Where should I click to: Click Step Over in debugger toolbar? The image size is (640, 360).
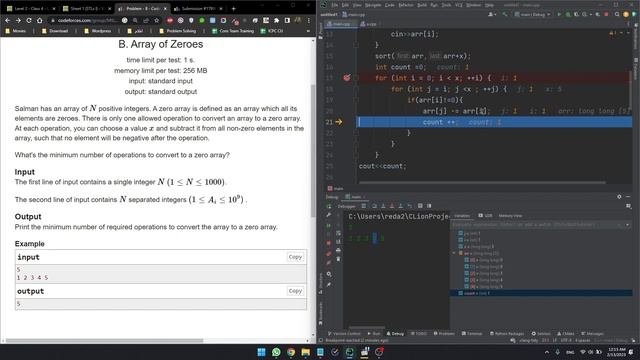click(374, 206)
